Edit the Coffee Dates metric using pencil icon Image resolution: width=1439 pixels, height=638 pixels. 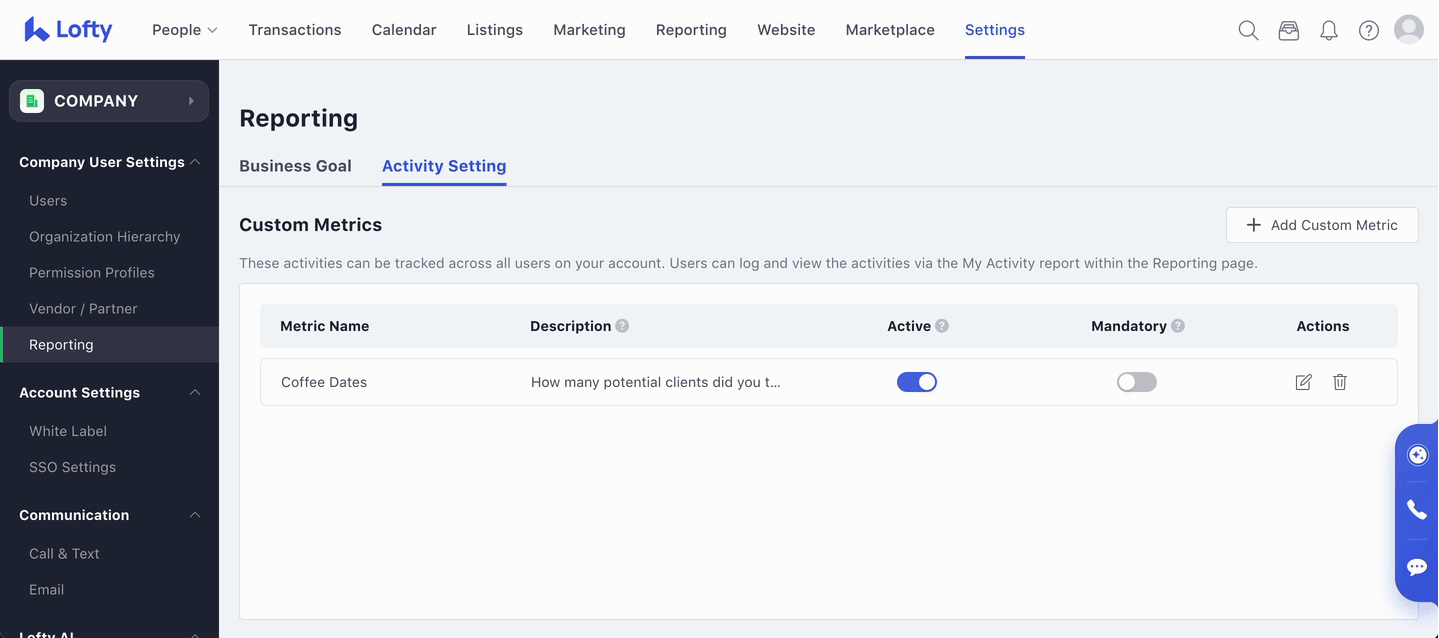click(x=1302, y=382)
